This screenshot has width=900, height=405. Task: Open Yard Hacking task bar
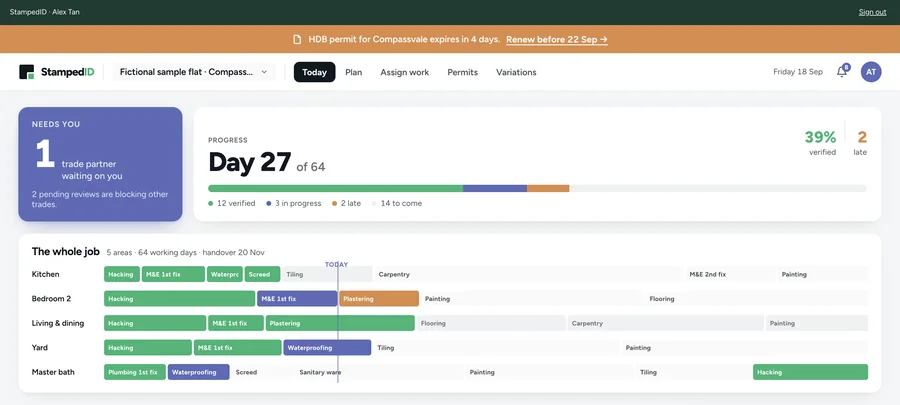pos(148,348)
